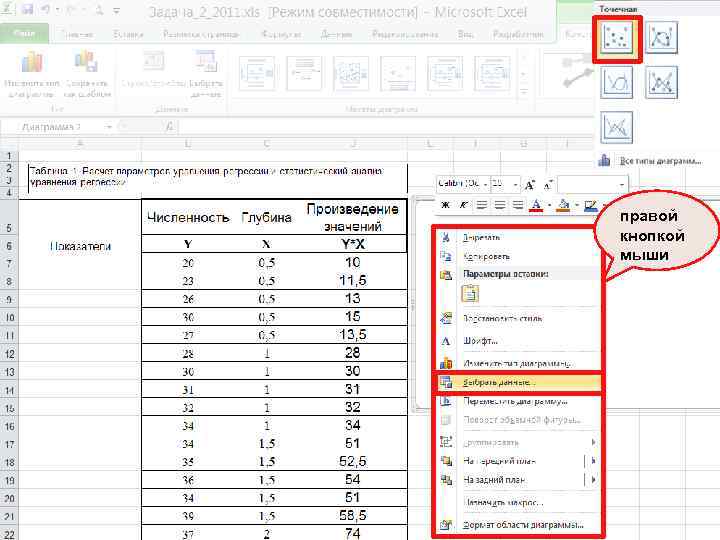Click the paste option clipboard icon
The width and height of the screenshot is (720, 540).
tap(470, 293)
